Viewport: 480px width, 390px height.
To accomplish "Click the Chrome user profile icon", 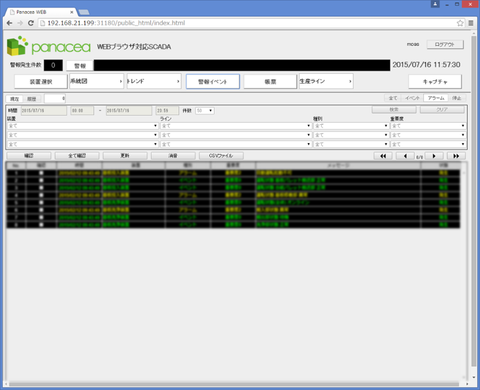I will pos(435,4).
